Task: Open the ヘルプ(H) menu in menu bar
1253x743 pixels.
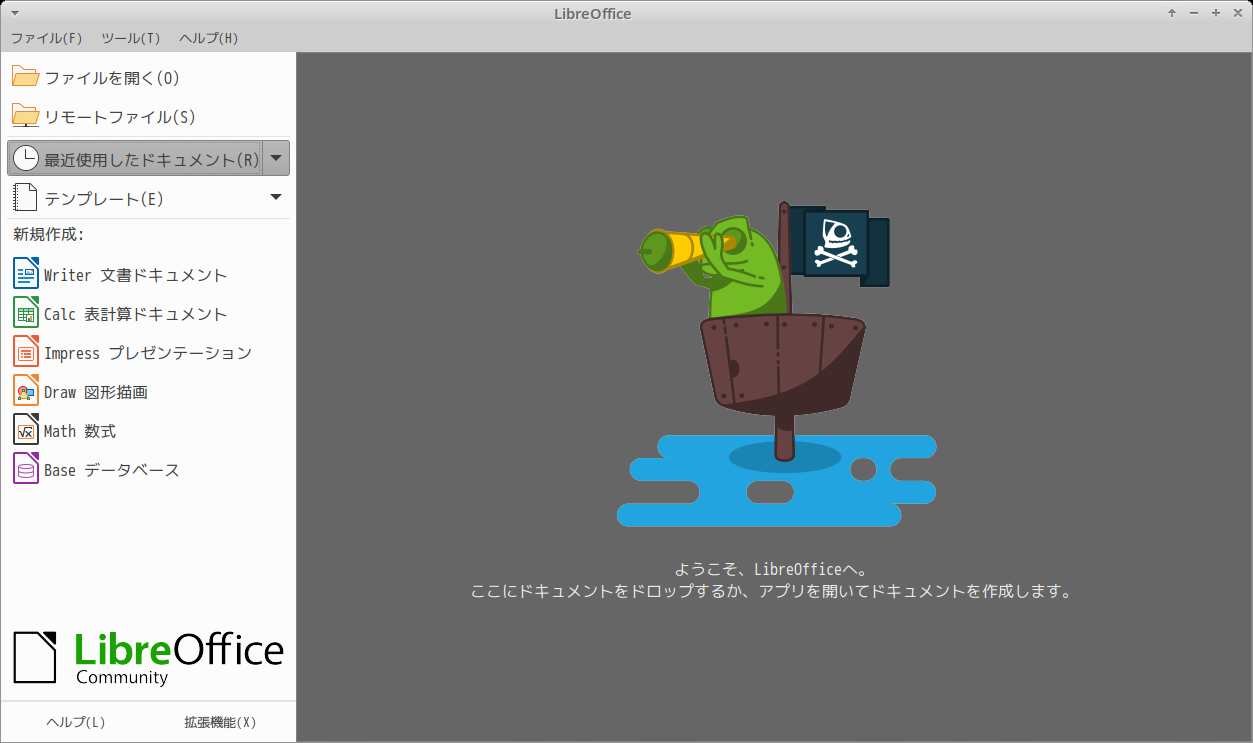Action: [x=209, y=38]
